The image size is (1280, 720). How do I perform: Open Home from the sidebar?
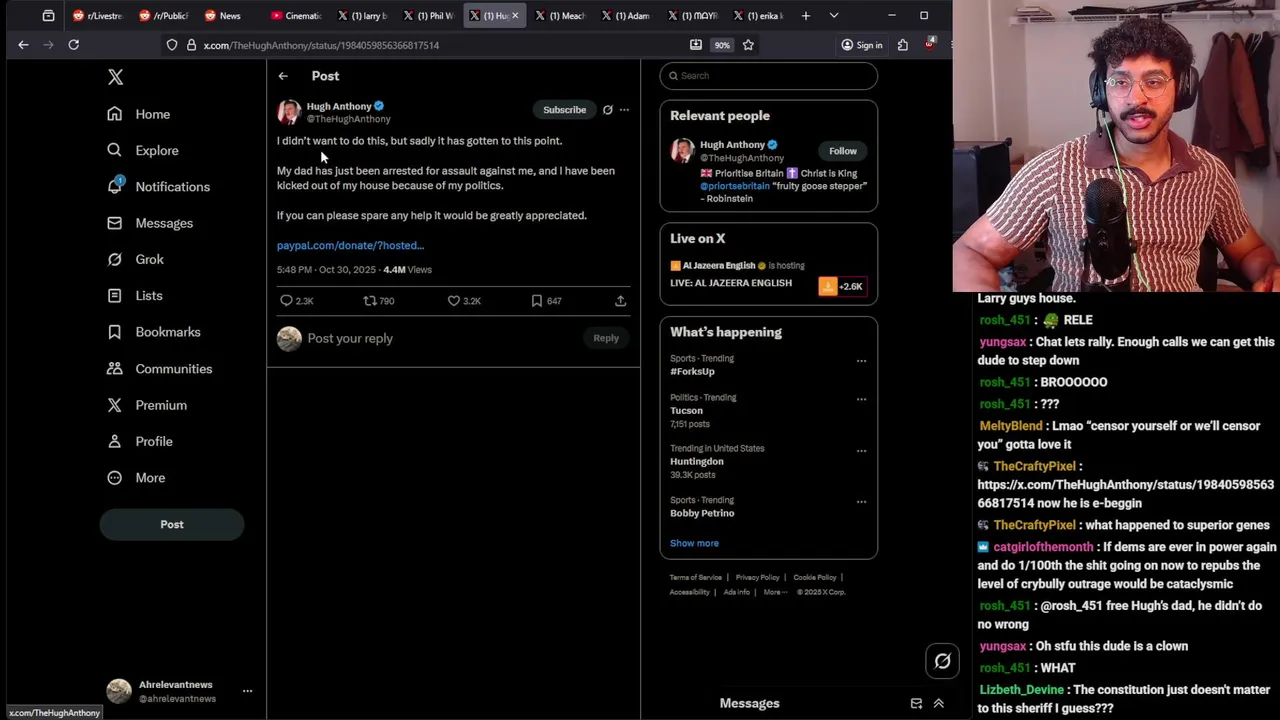[139, 114]
